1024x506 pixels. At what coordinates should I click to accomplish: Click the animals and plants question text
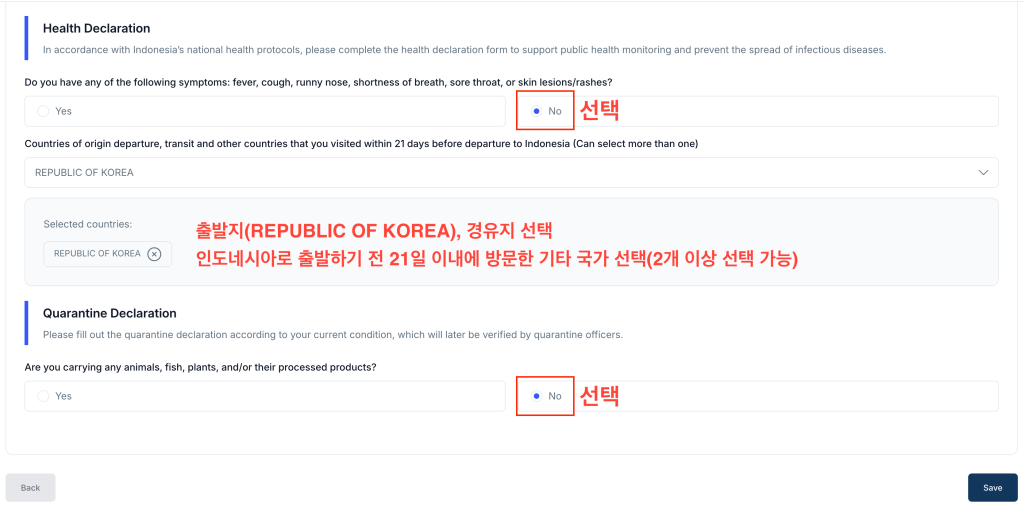[200, 367]
